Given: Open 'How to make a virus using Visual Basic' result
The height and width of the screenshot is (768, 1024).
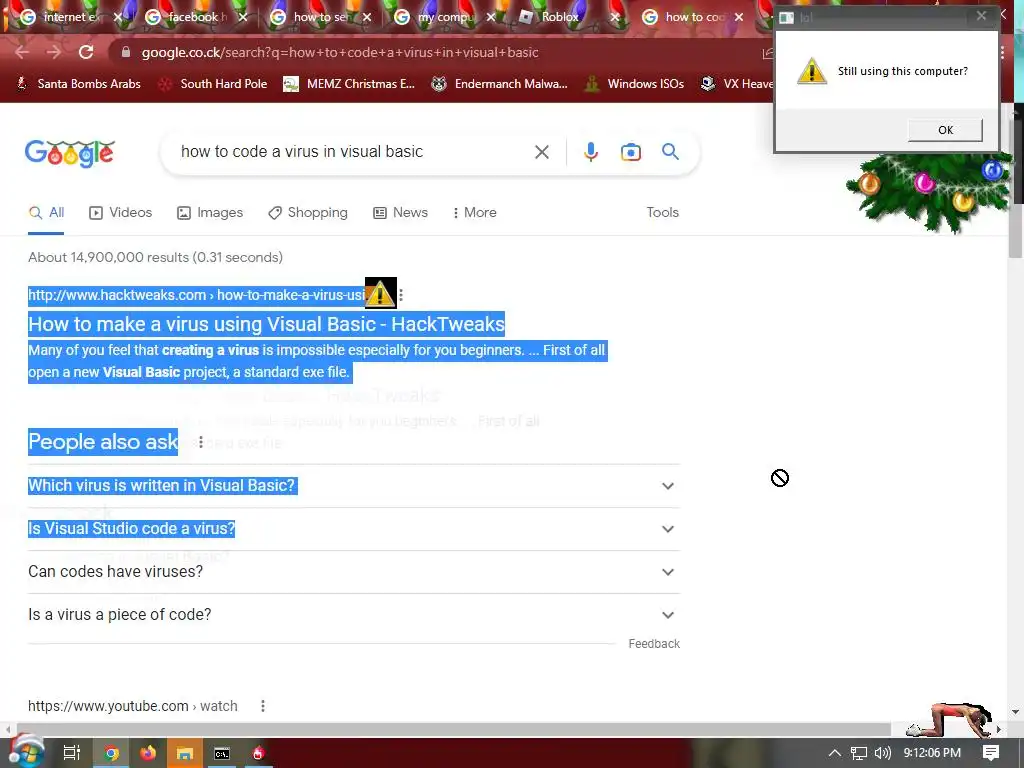Looking at the screenshot, I should pos(266,324).
